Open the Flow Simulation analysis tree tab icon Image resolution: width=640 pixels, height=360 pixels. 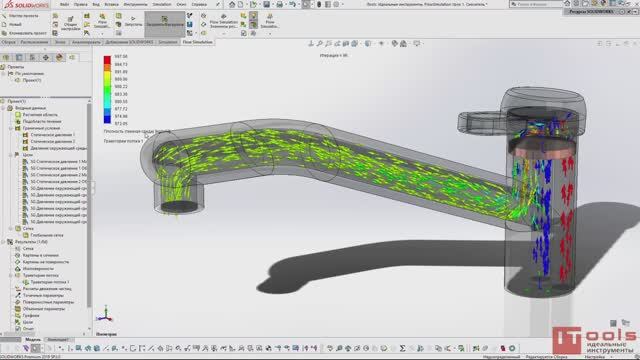(73, 58)
